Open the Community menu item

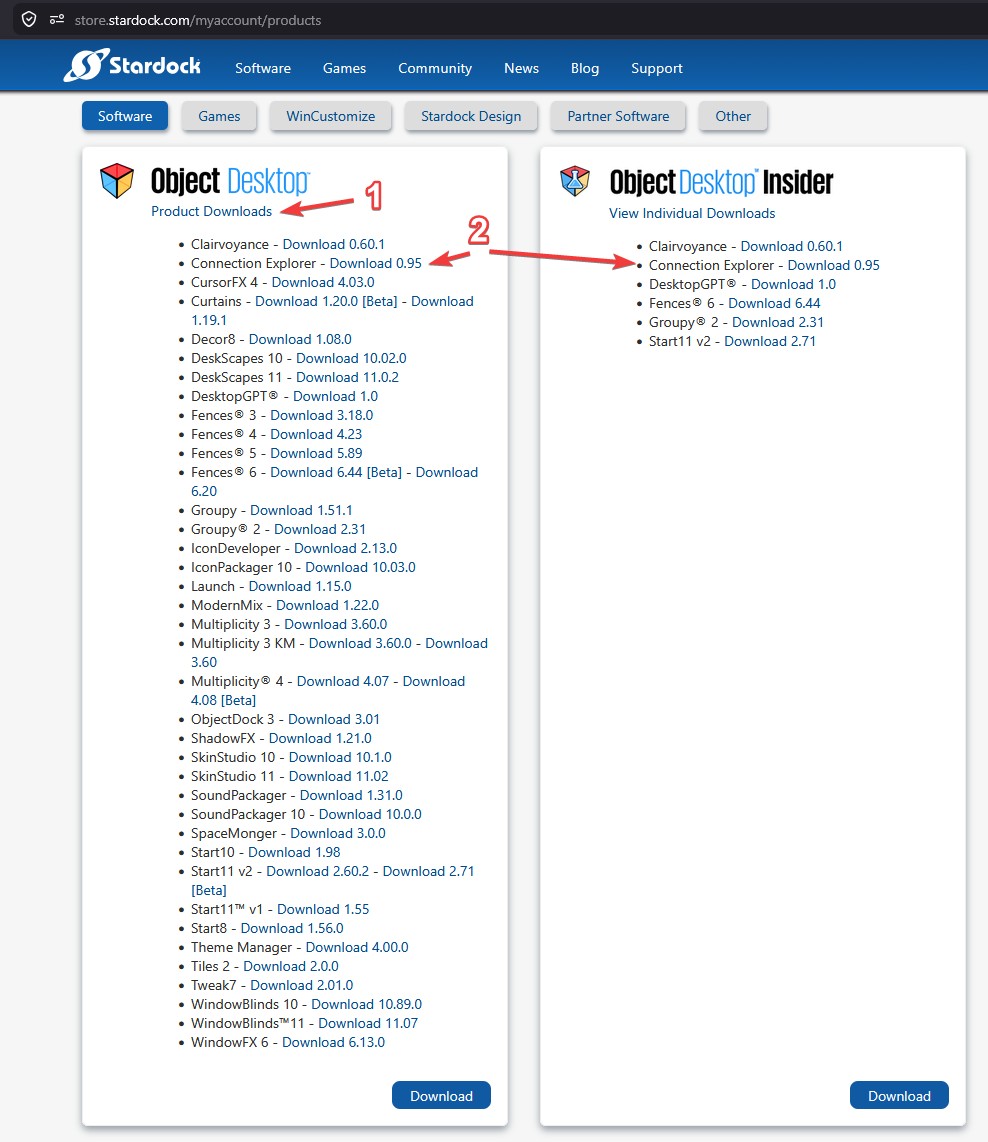coord(435,68)
